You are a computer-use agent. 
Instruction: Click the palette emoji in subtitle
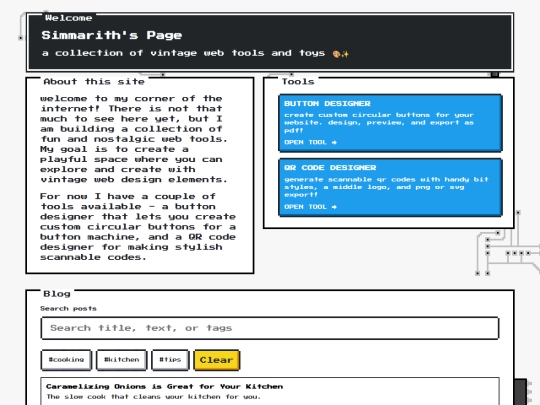click(x=336, y=54)
